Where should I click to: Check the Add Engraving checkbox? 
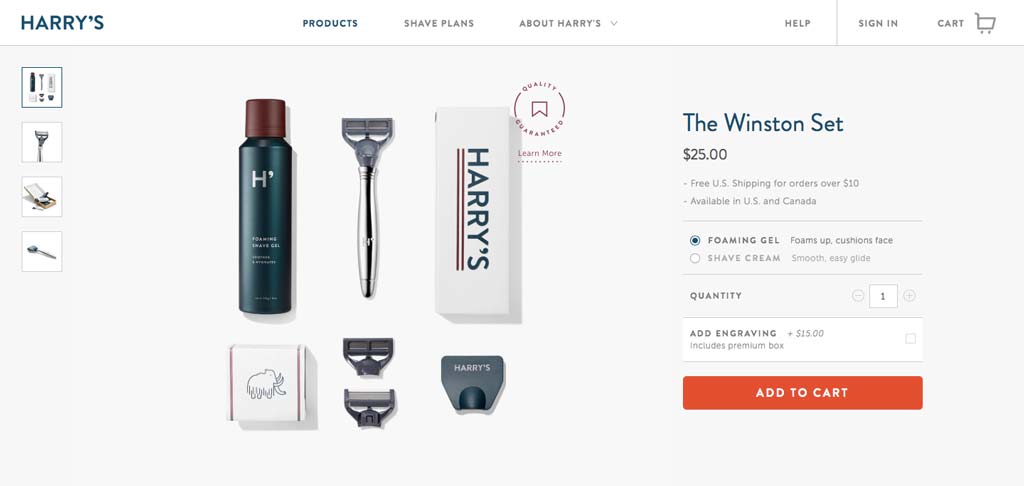click(910, 338)
